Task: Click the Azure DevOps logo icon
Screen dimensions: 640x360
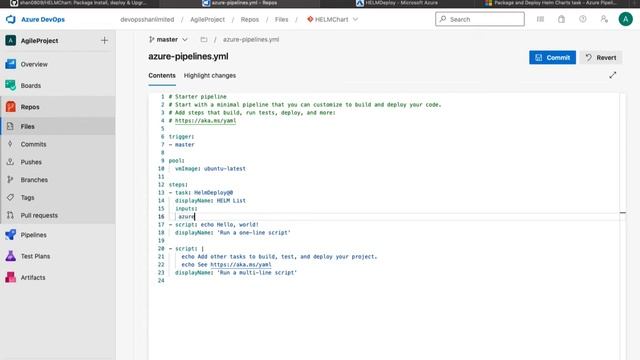Action: (x=11, y=19)
